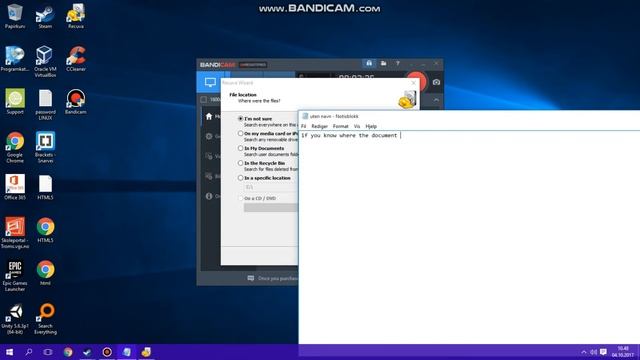
Task: Select the "I'm not sure" radio option
Action: click(x=240, y=118)
